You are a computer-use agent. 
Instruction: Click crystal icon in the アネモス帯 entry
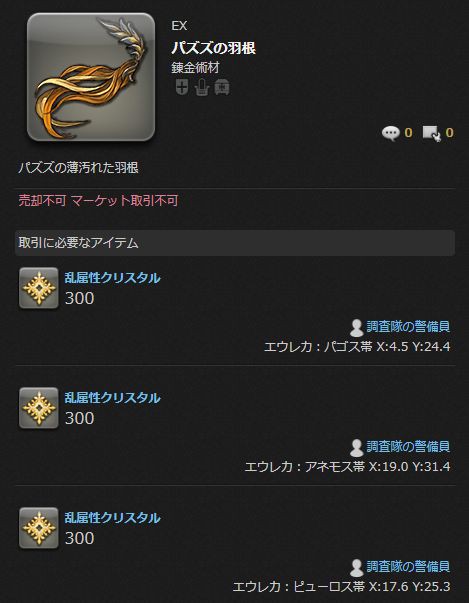click(39, 408)
